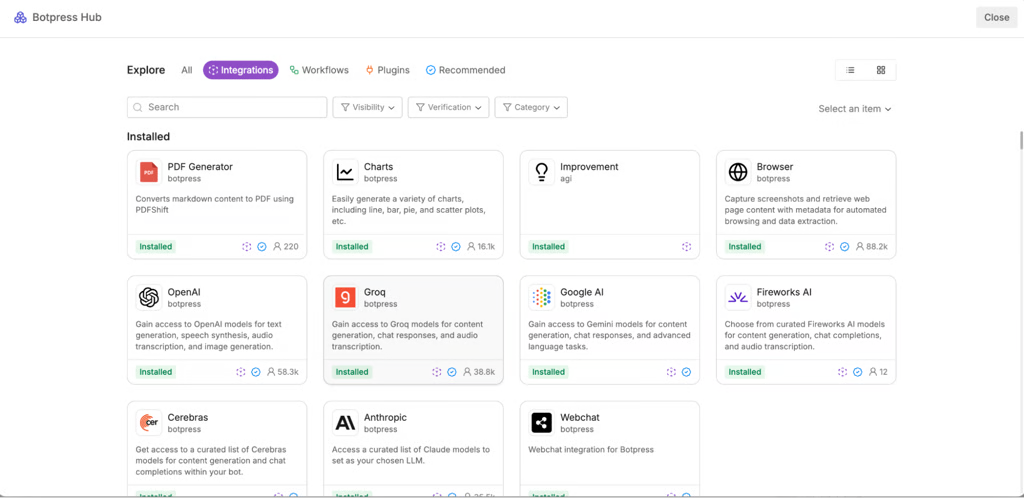Click Installed badge on Charts card
1024x498 pixels.
[352, 247]
